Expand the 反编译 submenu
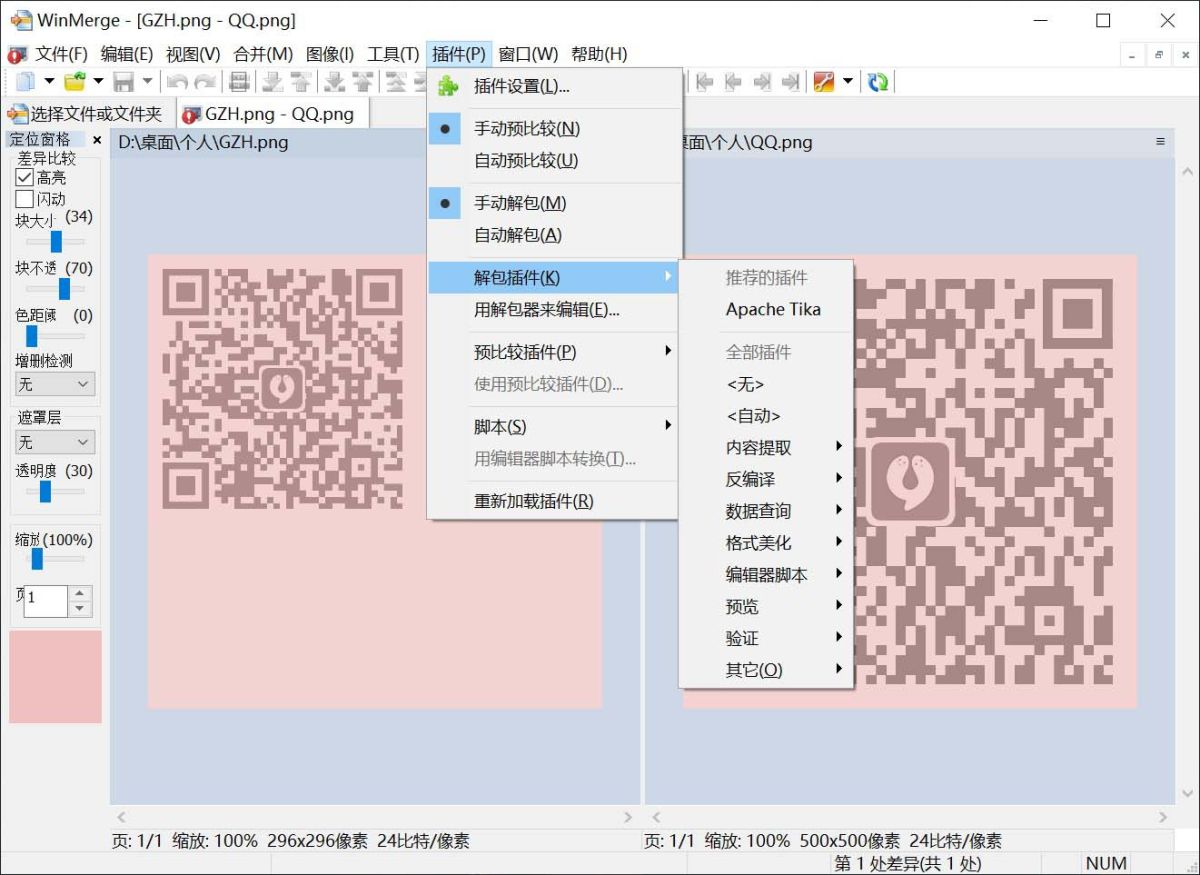 766,479
